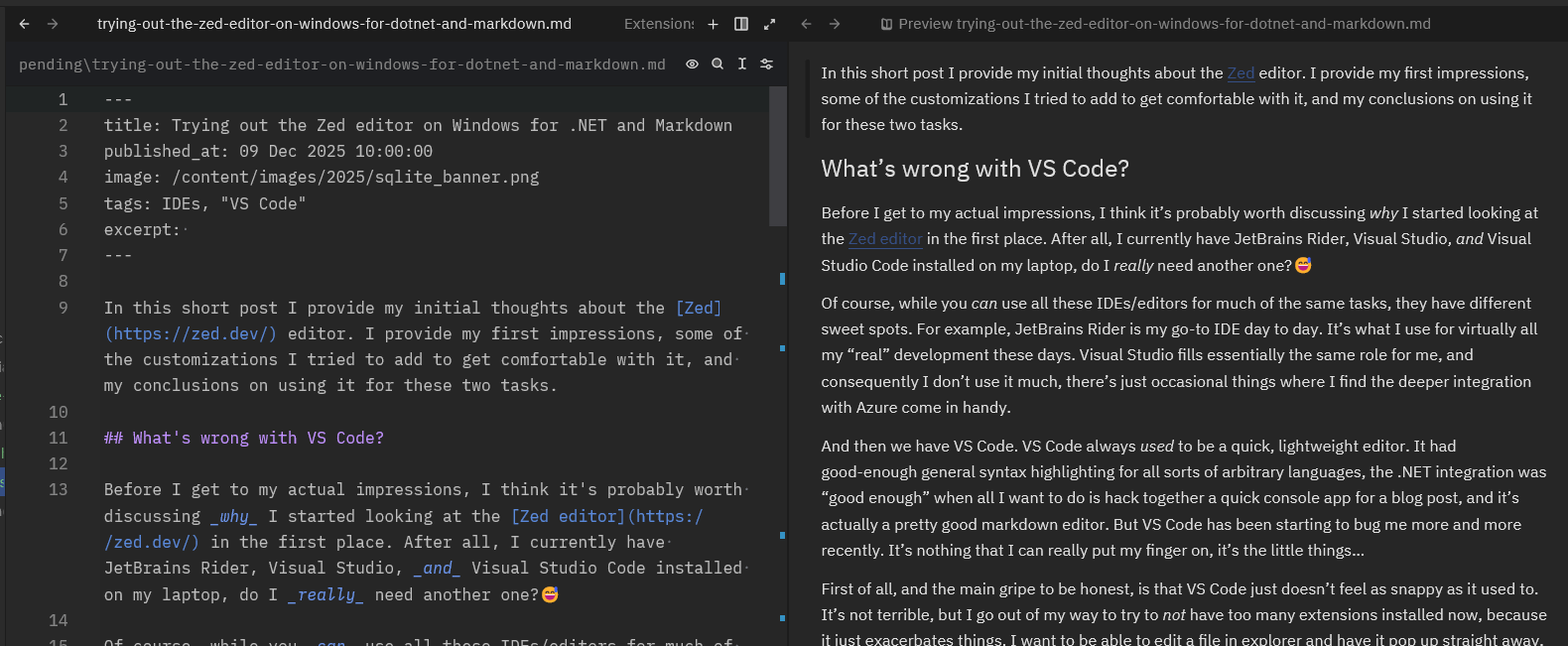Zoom the pane with expand arrows icon
The width and height of the screenshot is (1568, 646).
point(769,24)
